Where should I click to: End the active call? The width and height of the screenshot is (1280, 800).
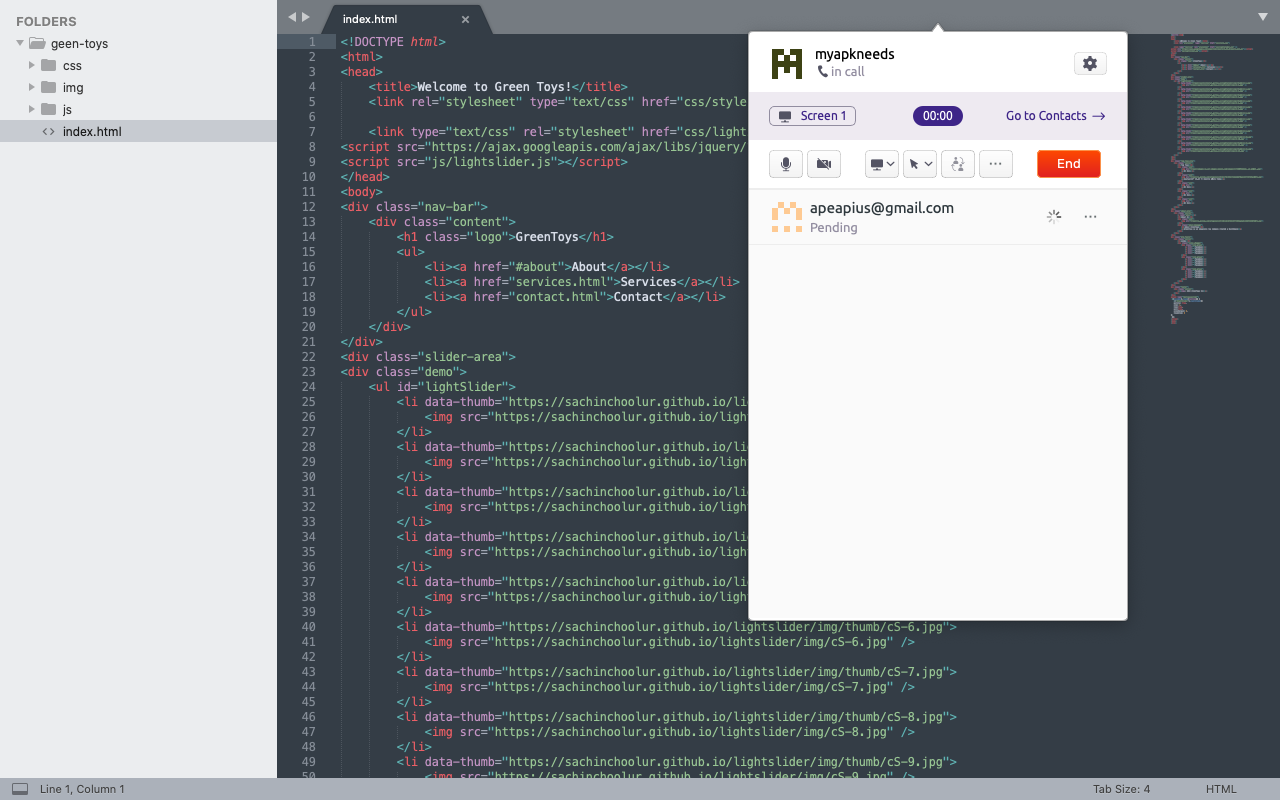point(1068,163)
